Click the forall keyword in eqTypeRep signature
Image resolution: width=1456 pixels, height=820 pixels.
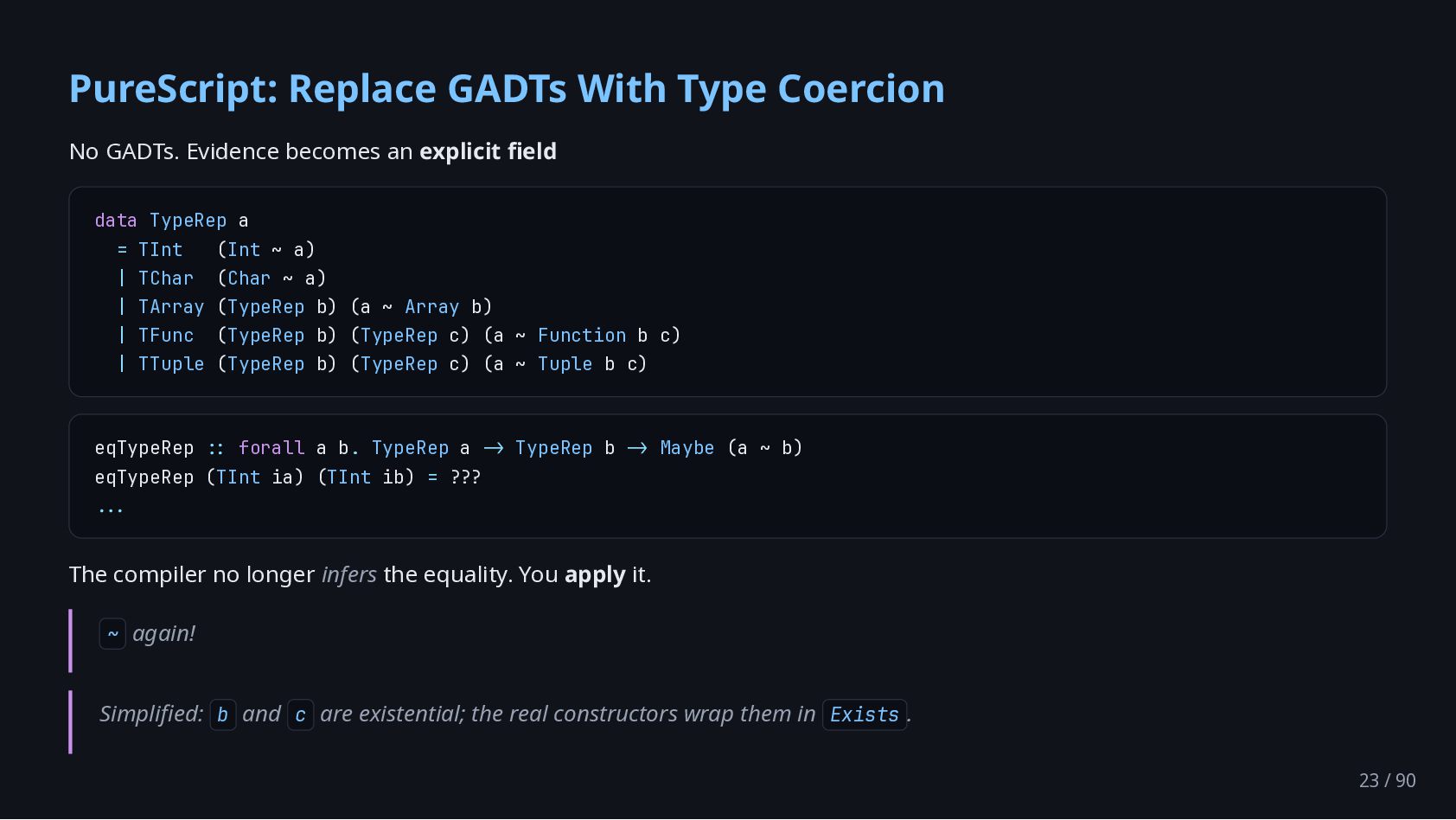pos(271,448)
